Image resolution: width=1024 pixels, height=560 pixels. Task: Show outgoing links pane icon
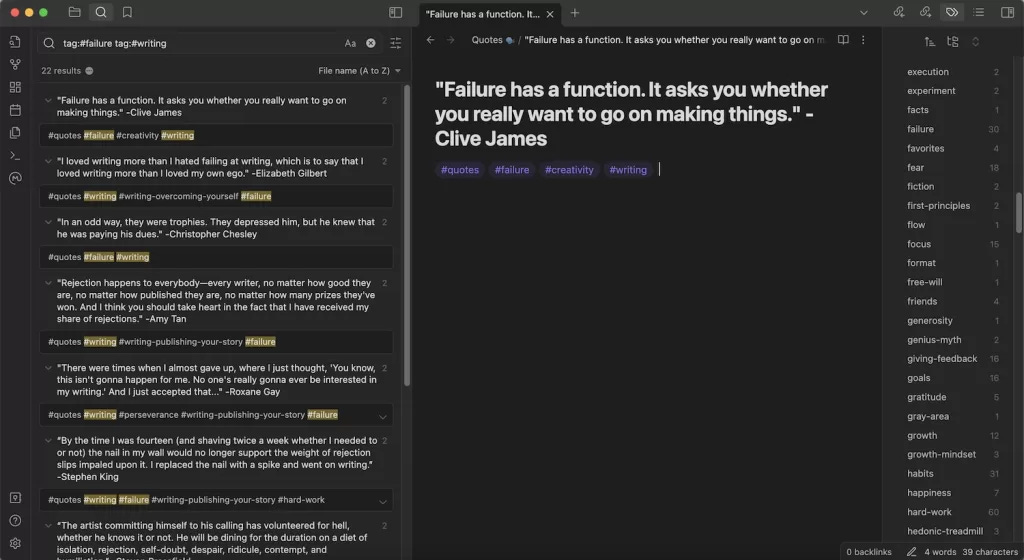pos(925,12)
